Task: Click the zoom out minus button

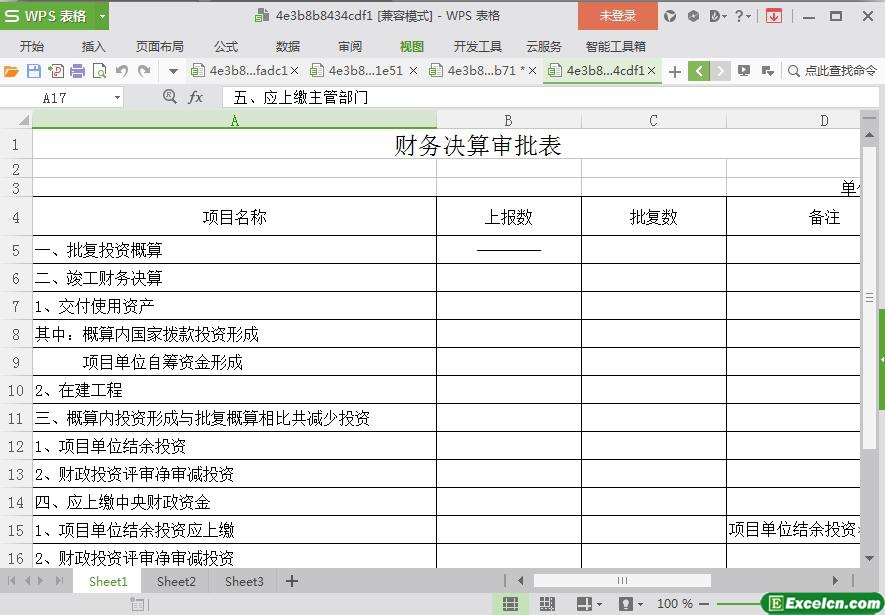Action: pyautogui.click(x=703, y=604)
